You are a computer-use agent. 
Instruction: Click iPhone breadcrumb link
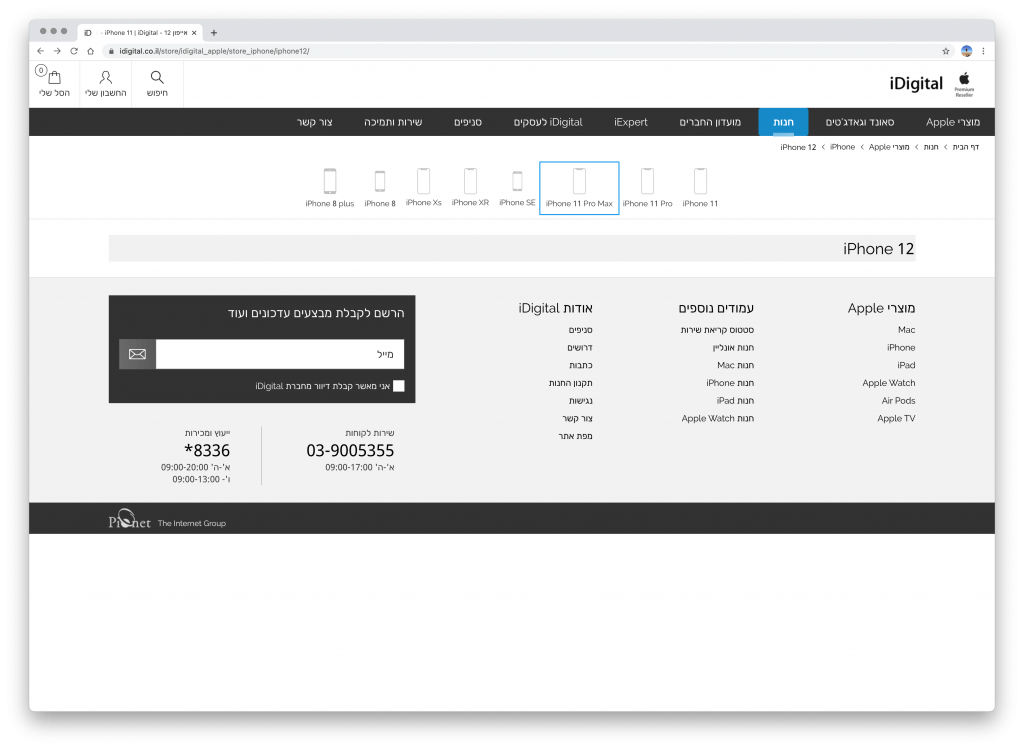[x=842, y=147]
